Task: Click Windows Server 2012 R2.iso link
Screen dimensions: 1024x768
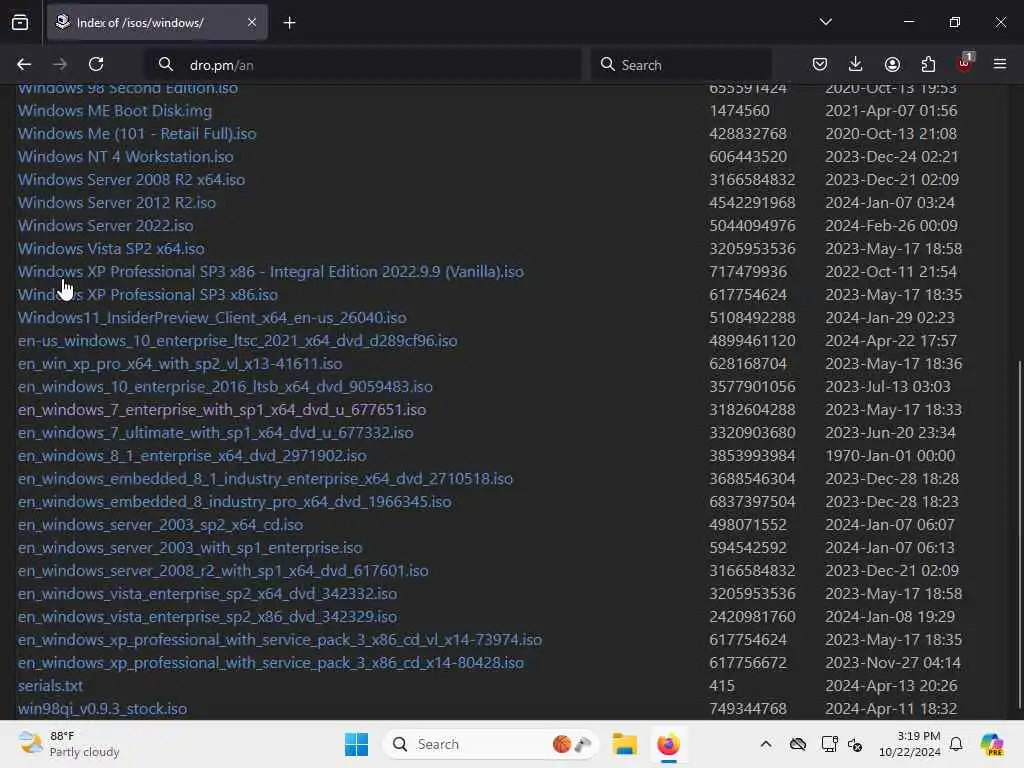Action: click(x=117, y=202)
